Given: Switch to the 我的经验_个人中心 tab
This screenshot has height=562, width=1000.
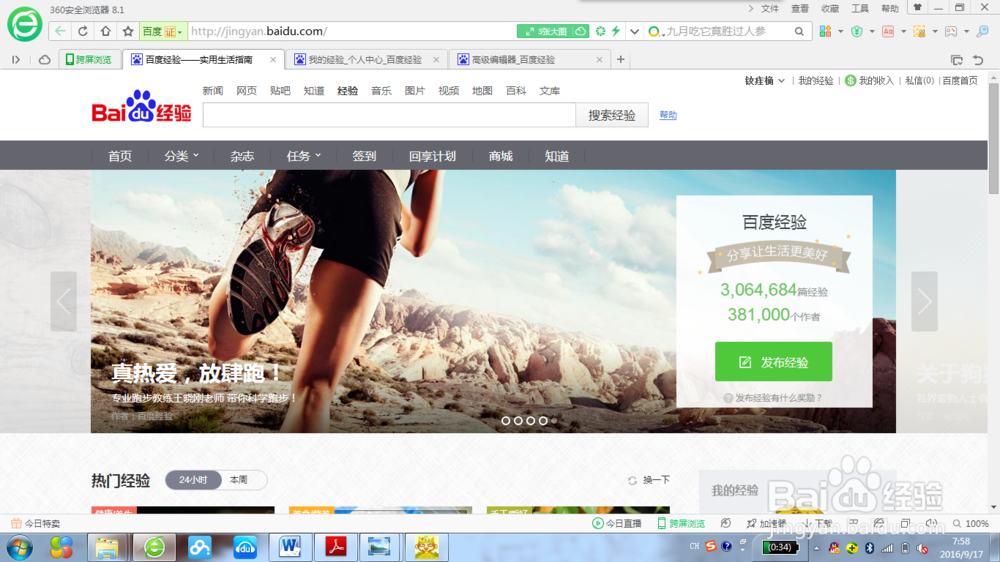Looking at the screenshot, I should pyautogui.click(x=365, y=59).
